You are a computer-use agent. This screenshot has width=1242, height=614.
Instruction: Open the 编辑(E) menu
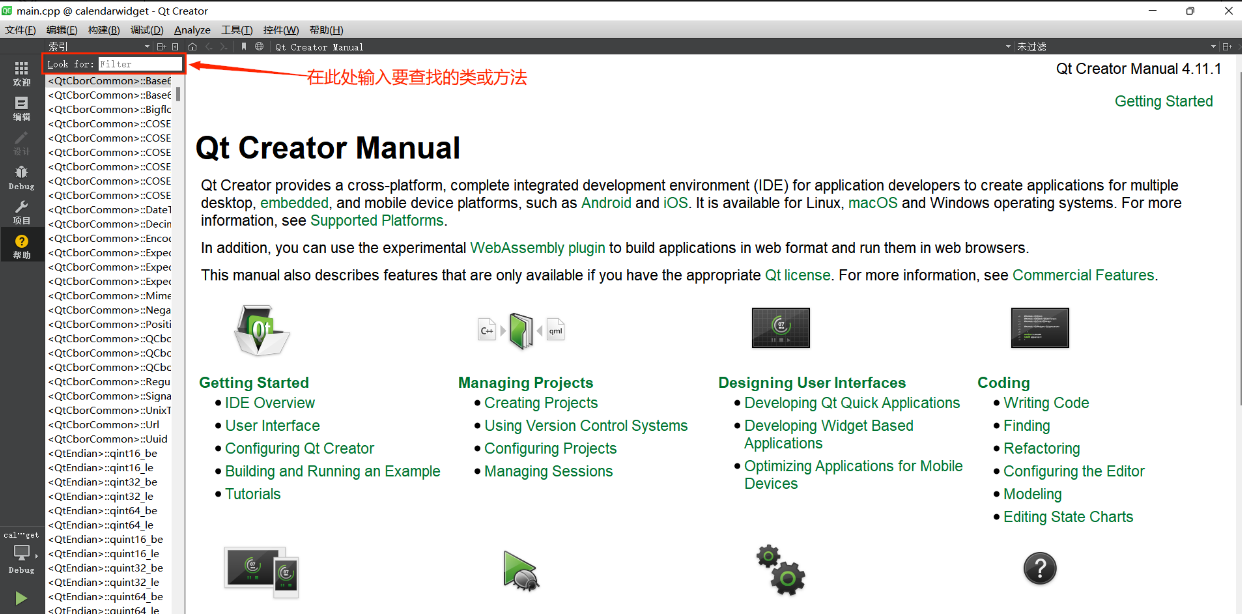[x=62, y=30]
